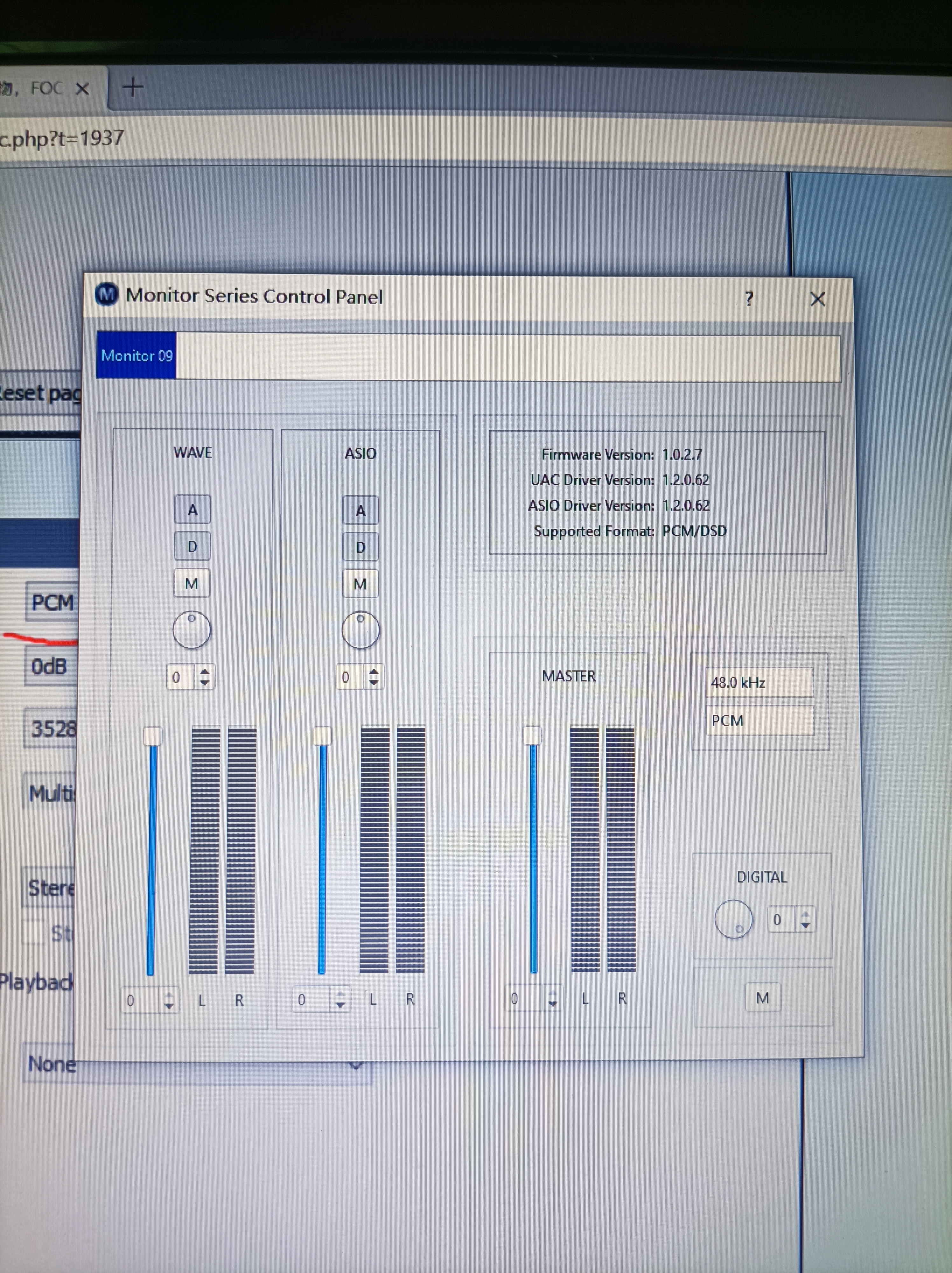Open a new browser tab with plus
The height and width of the screenshot is (1273, 952).
point(133,88)
